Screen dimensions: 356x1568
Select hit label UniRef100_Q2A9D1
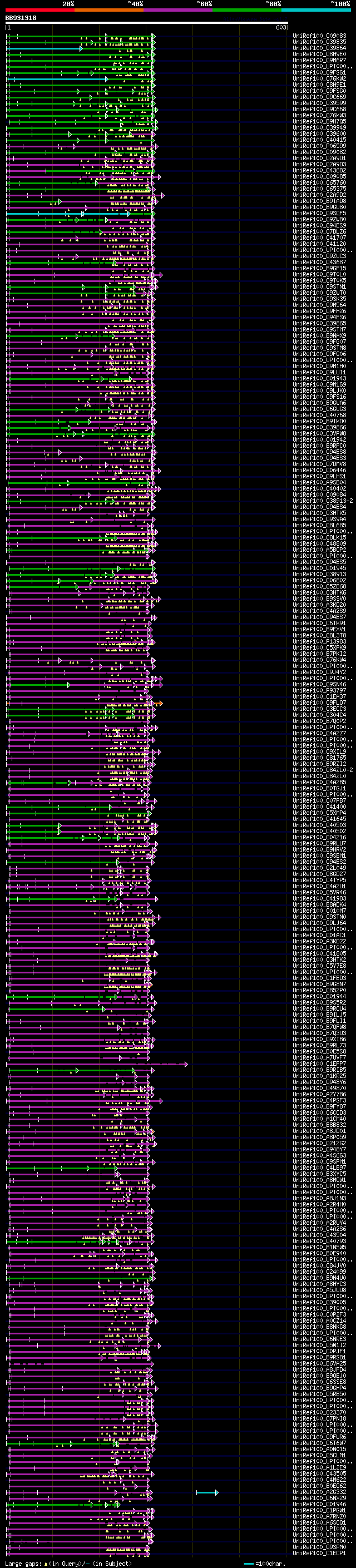click(x=319, y=159)
